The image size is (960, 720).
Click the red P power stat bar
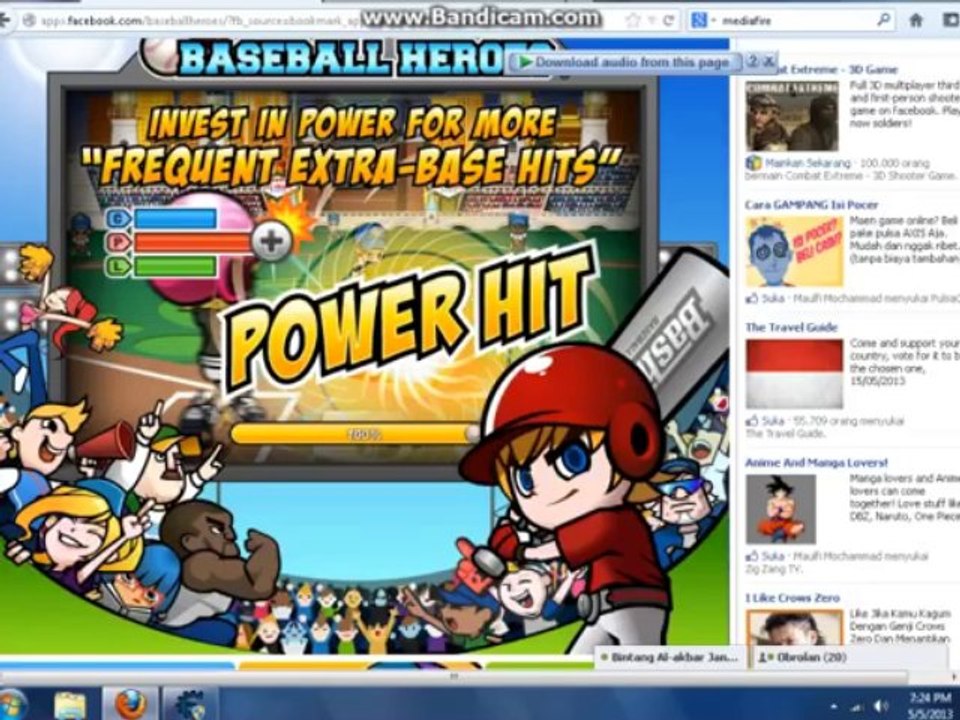click(x=193, y=242)
